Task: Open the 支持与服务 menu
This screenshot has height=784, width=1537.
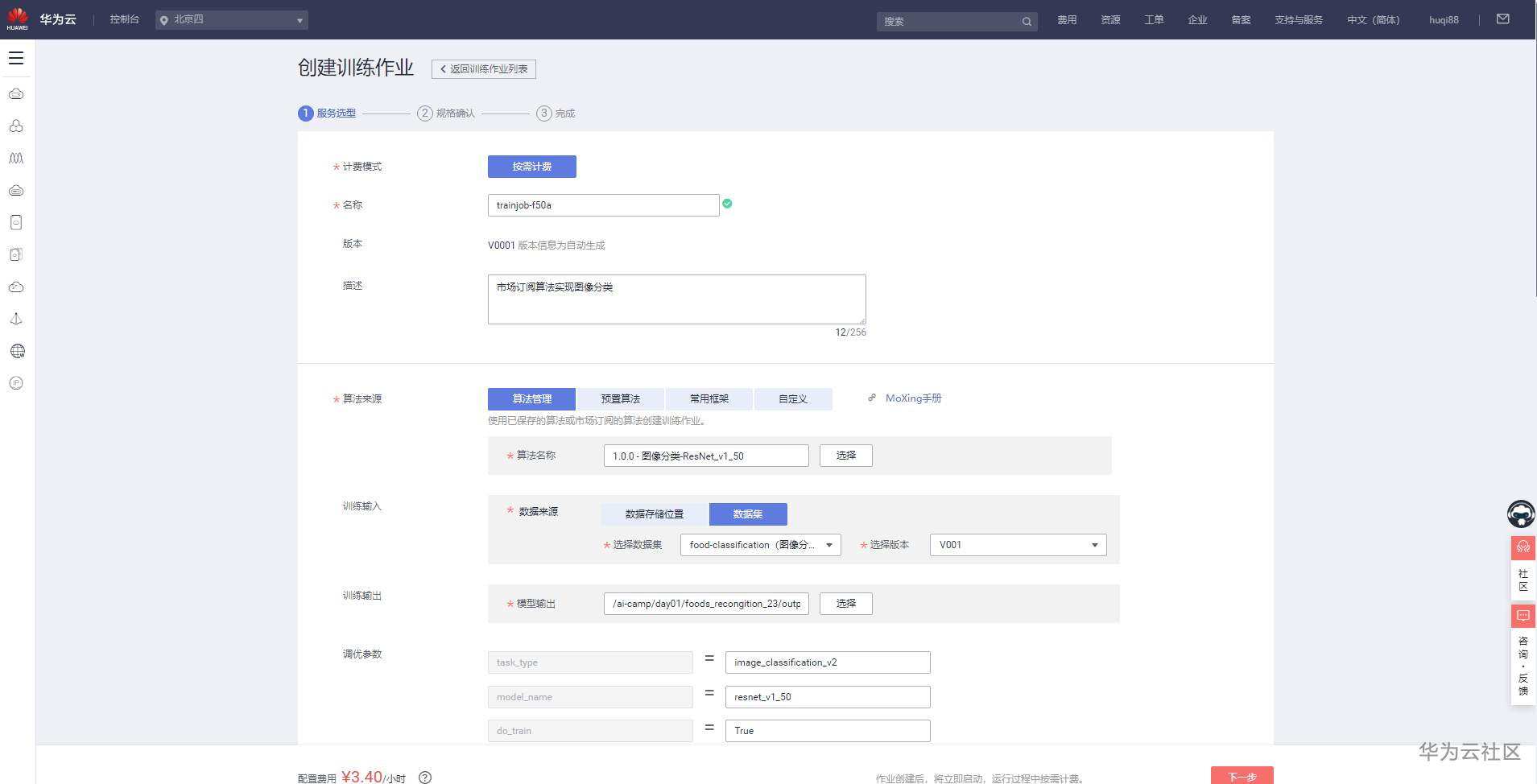Action: pyautogui.click(x=1299, y=20)
